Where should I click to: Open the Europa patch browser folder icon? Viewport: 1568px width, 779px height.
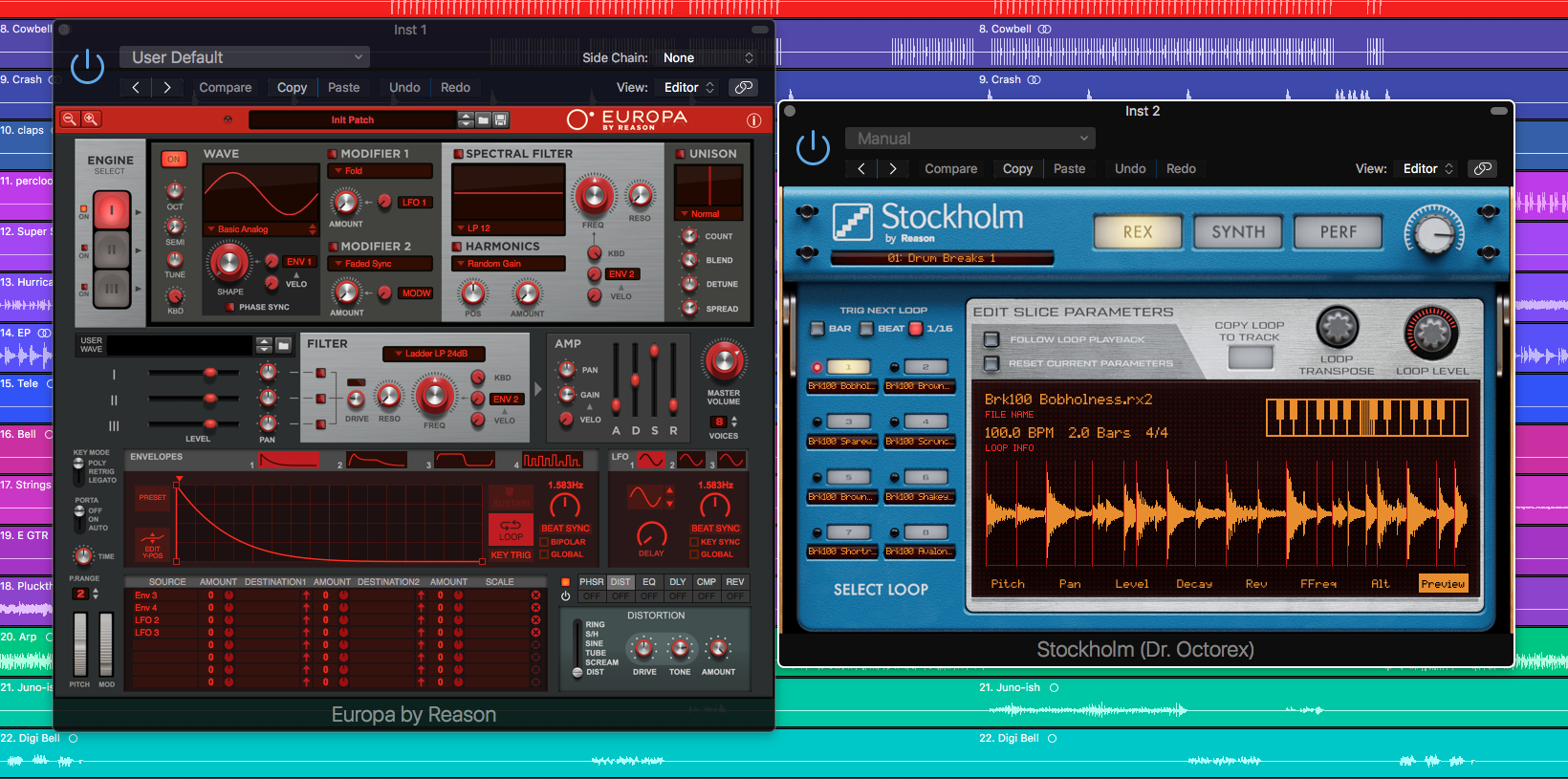pos(484,119)
